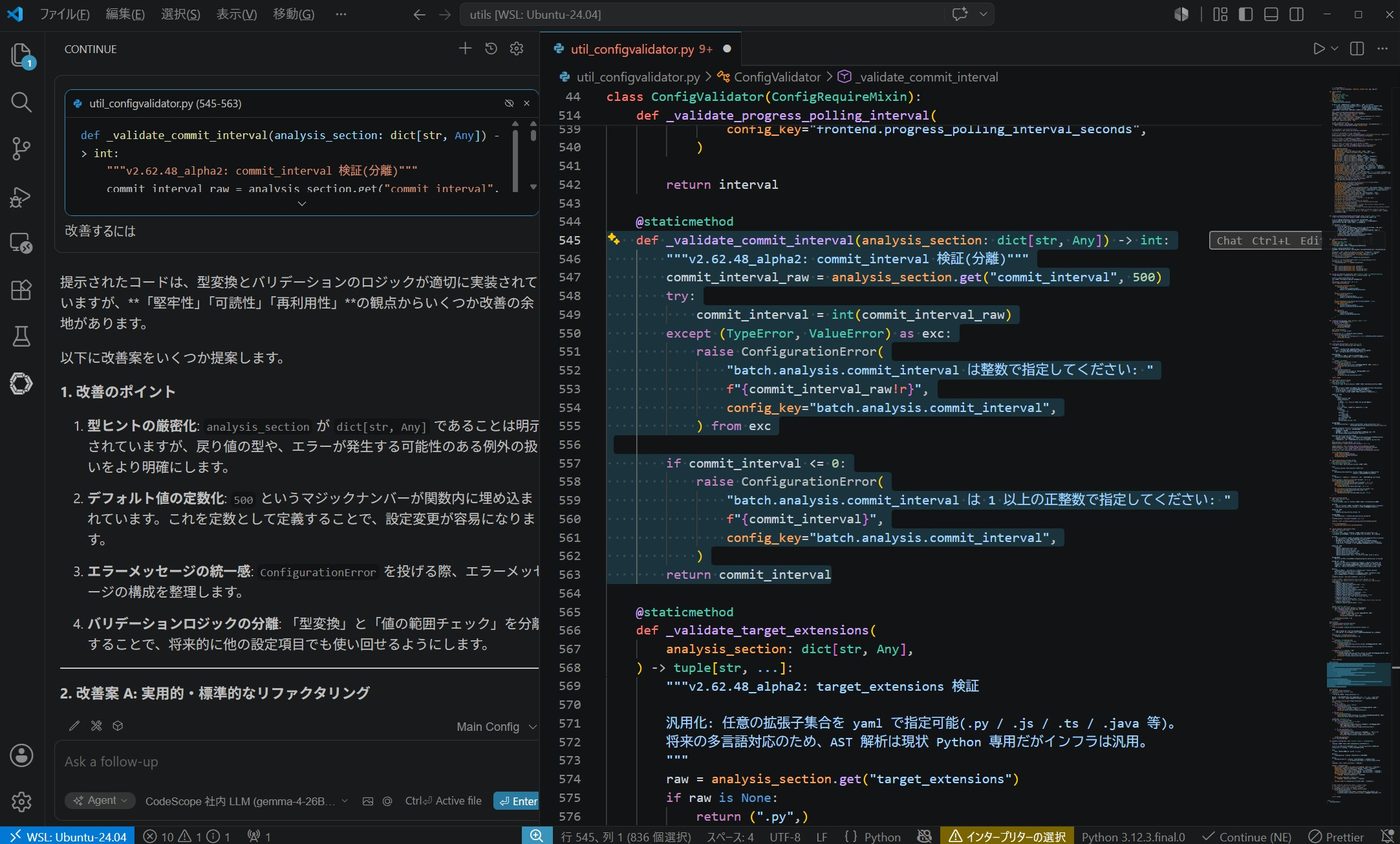The height and width of the screenshot is (844, 1400).
Task: Open the run options dropdown chevron
Action: [1334, 48]
